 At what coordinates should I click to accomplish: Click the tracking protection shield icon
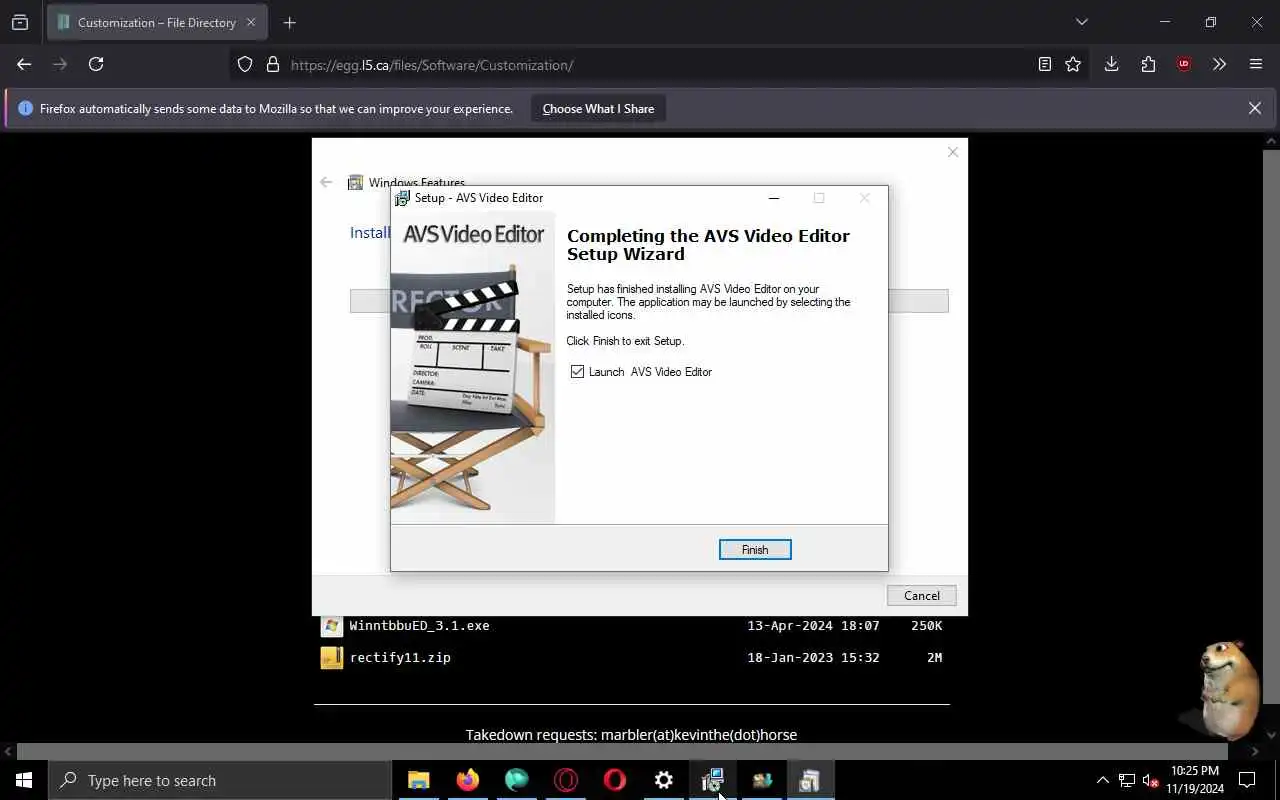pos(245,65)
